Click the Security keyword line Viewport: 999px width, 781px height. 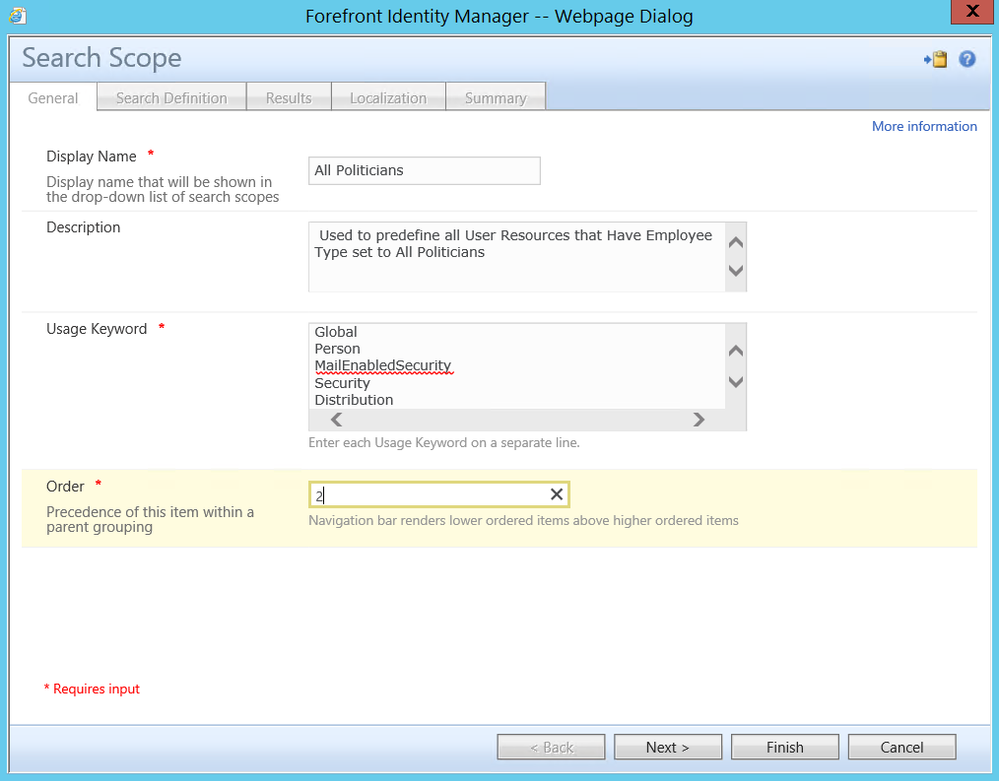(x=342, y=383)
